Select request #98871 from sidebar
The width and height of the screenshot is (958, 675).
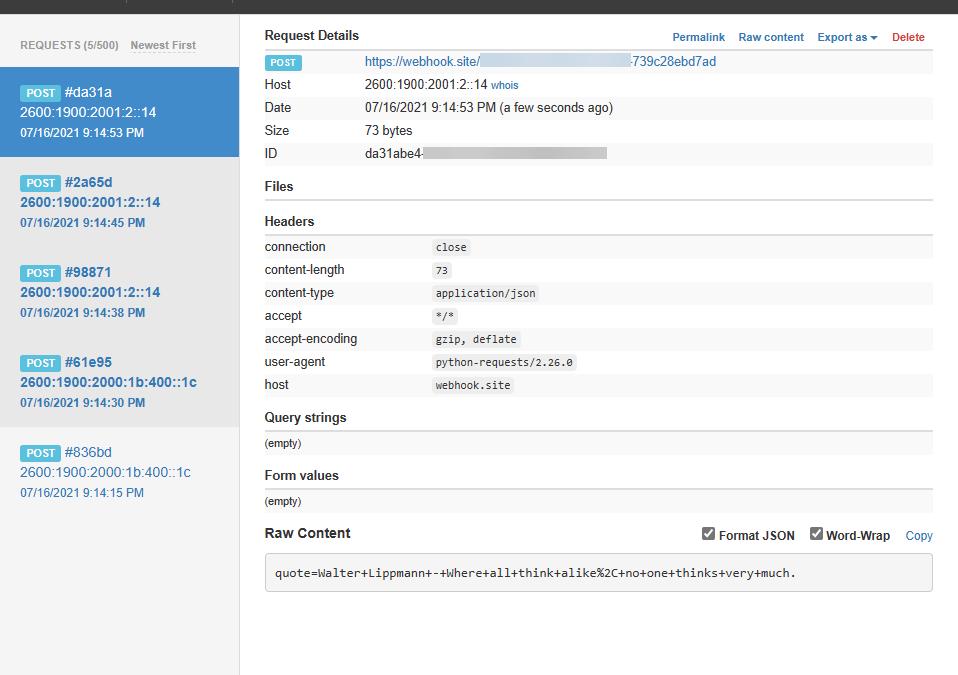(x=119, y=292)
